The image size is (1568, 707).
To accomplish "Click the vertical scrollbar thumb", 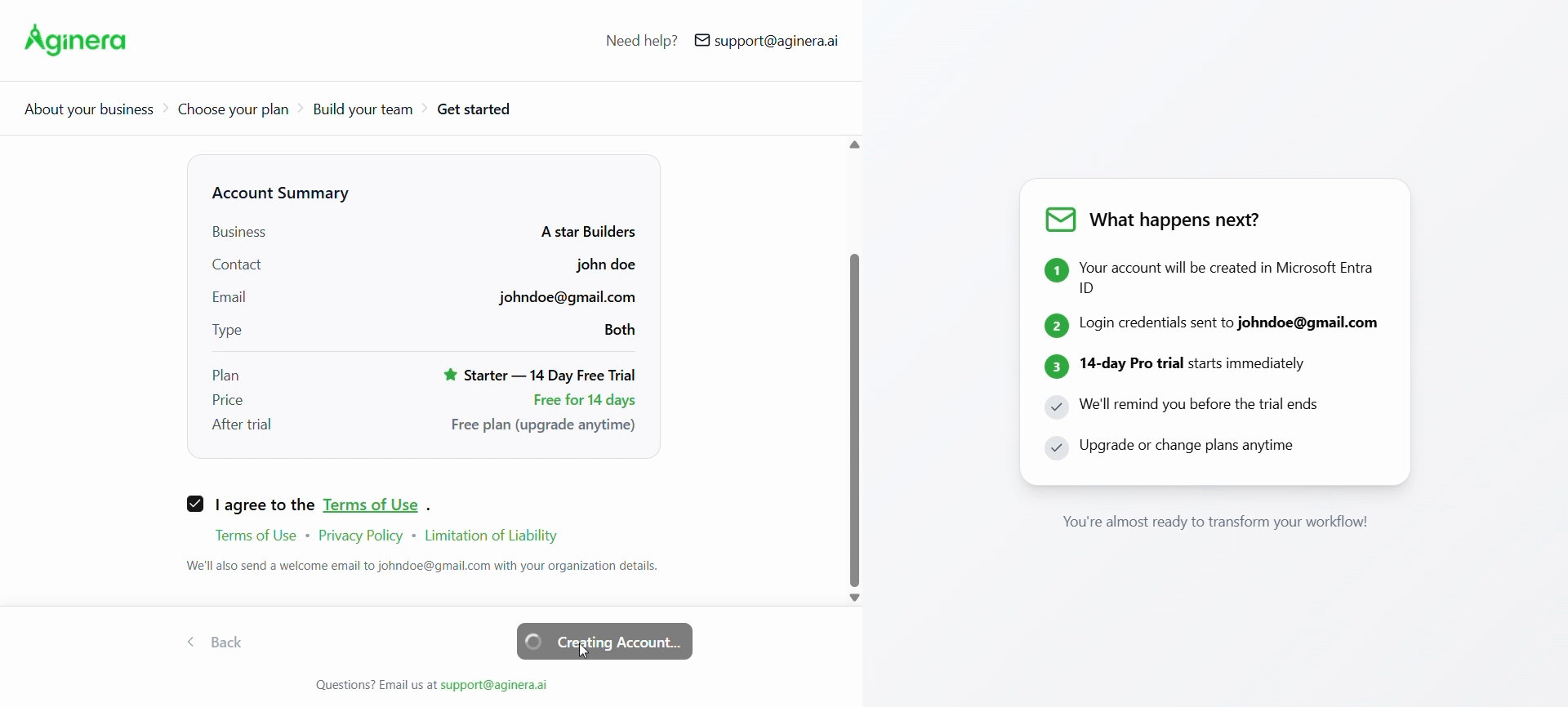I will pyautogui.click(x=855, y=420).
